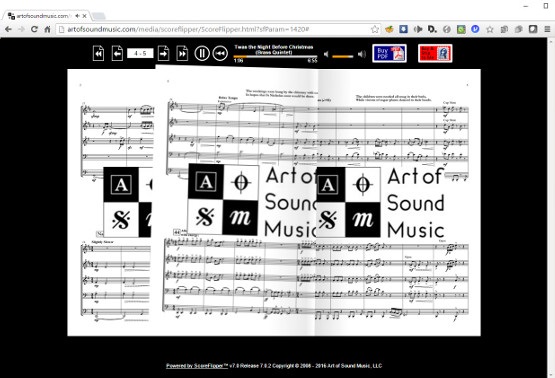Click the page number field showing 4 - 5
The image size is (555, 378).
coord(140,53)
